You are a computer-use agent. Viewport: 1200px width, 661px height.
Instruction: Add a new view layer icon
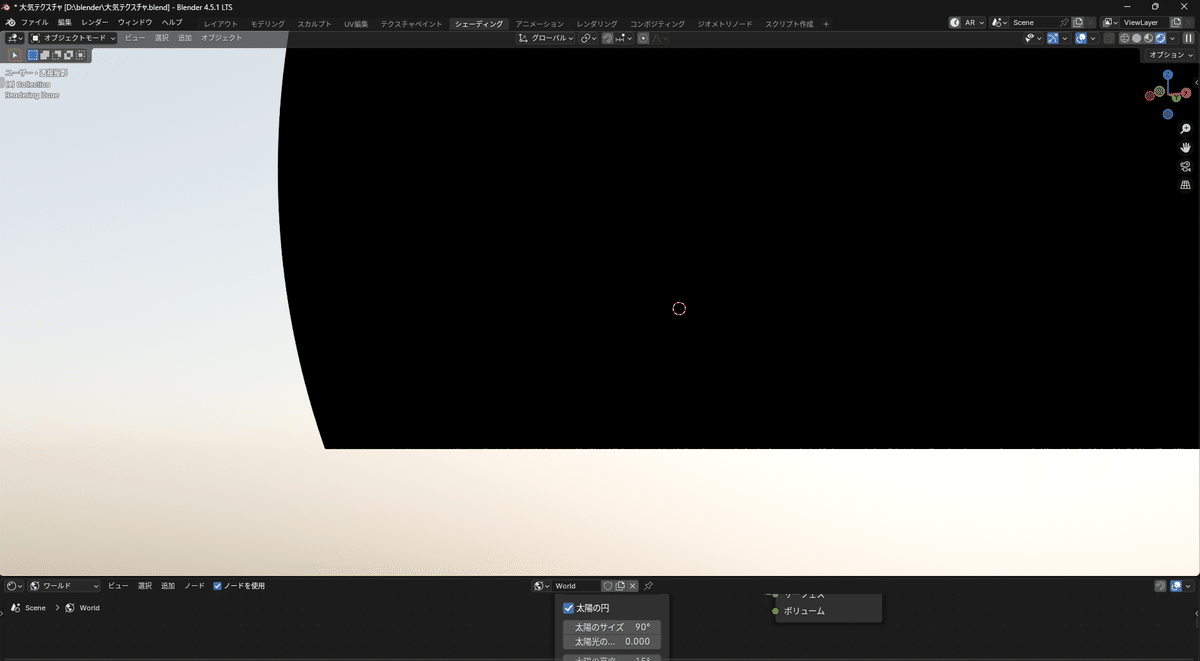point(1178,22)
